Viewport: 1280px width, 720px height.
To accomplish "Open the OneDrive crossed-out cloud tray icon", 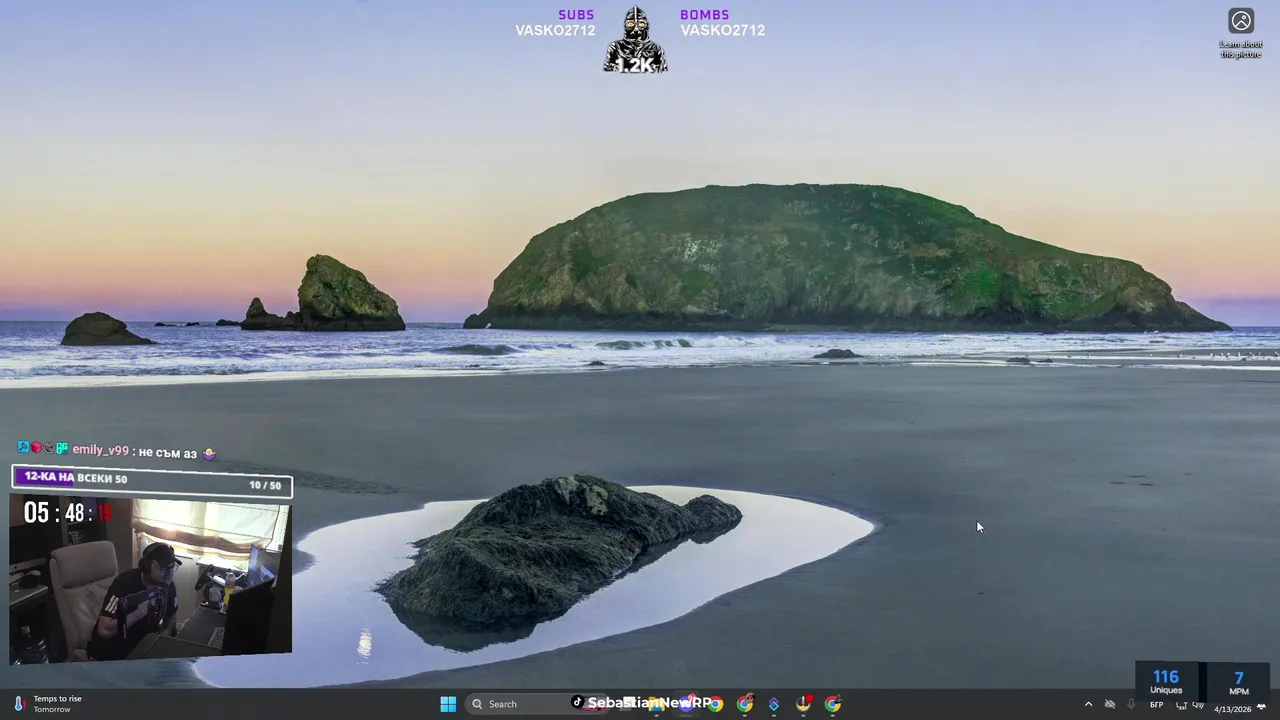I will [1110, 704].
